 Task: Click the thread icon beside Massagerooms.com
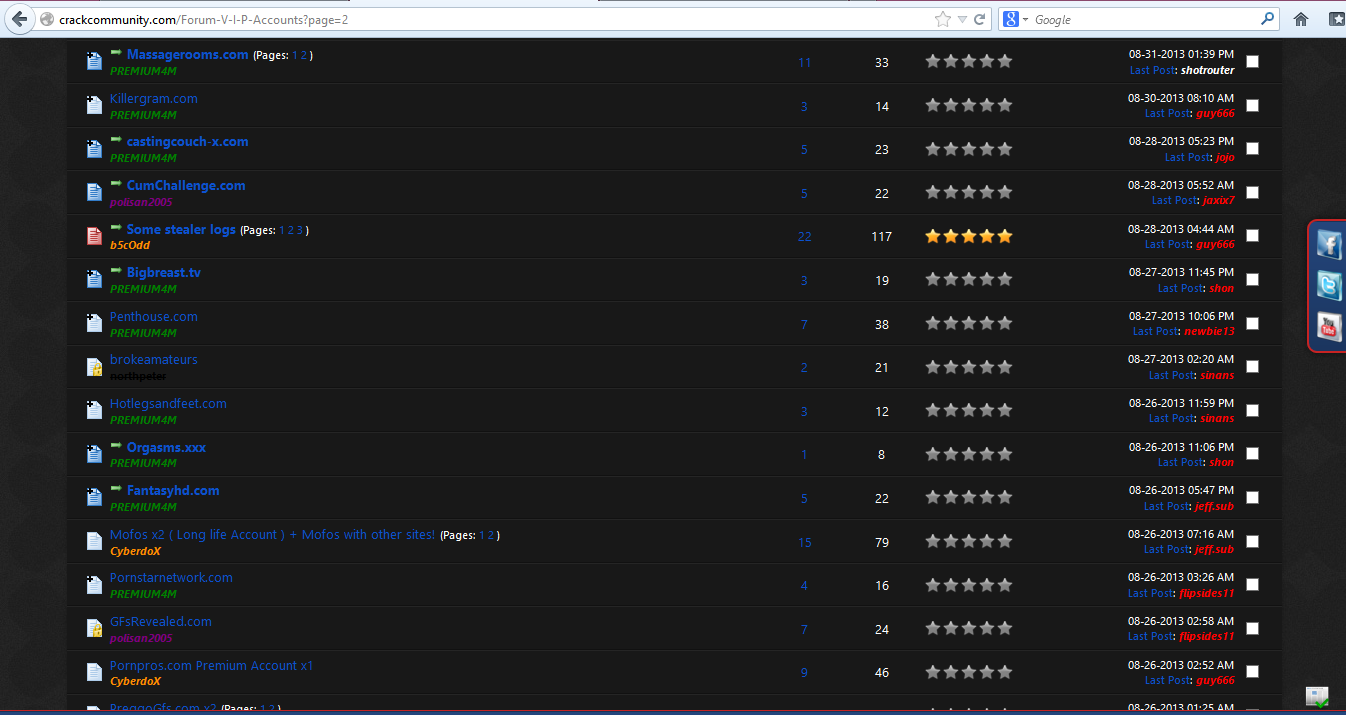pyautogui.click(x=94, y=61)
